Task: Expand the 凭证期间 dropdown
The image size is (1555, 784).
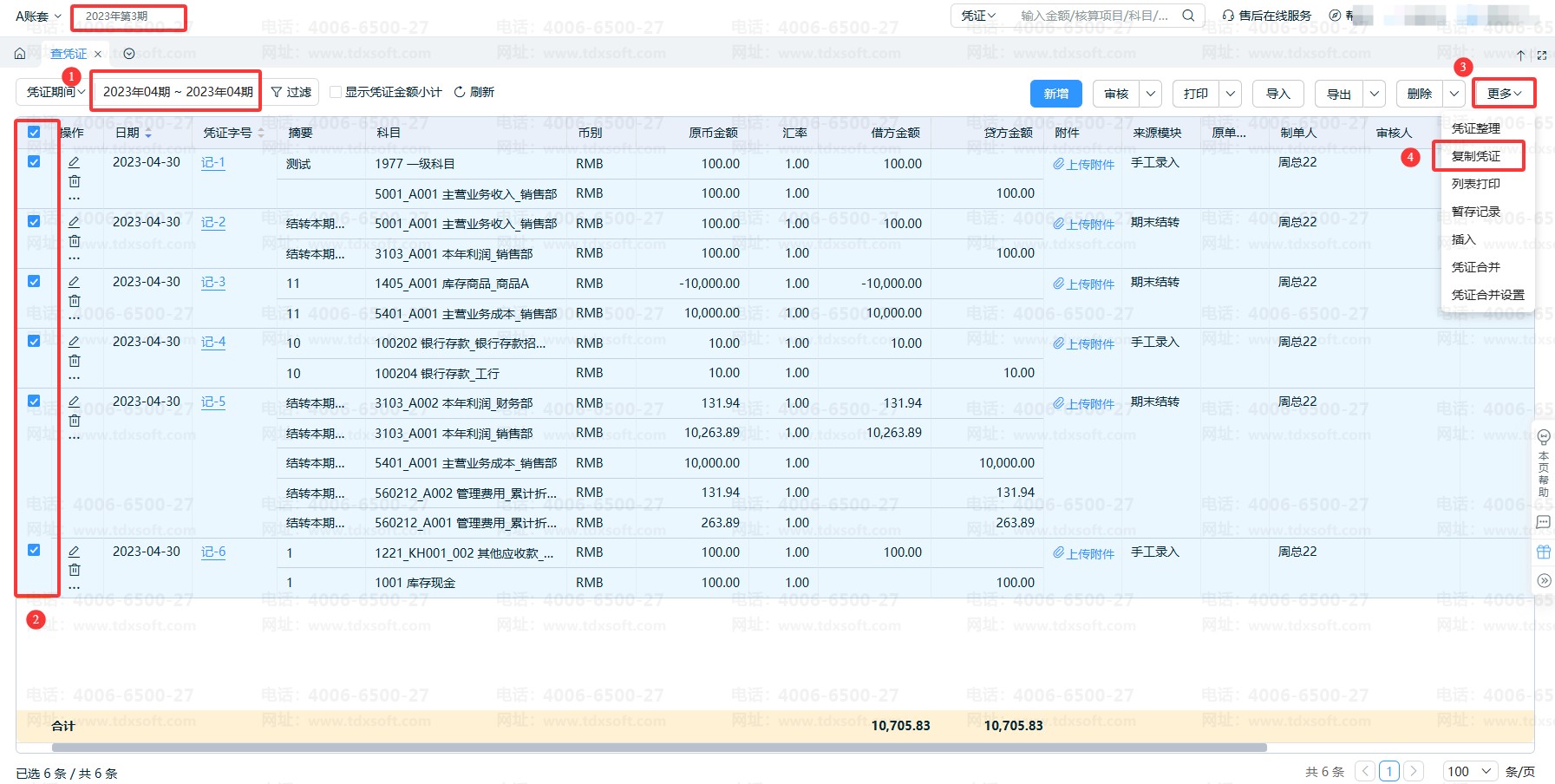Action: tap(56, 92)
